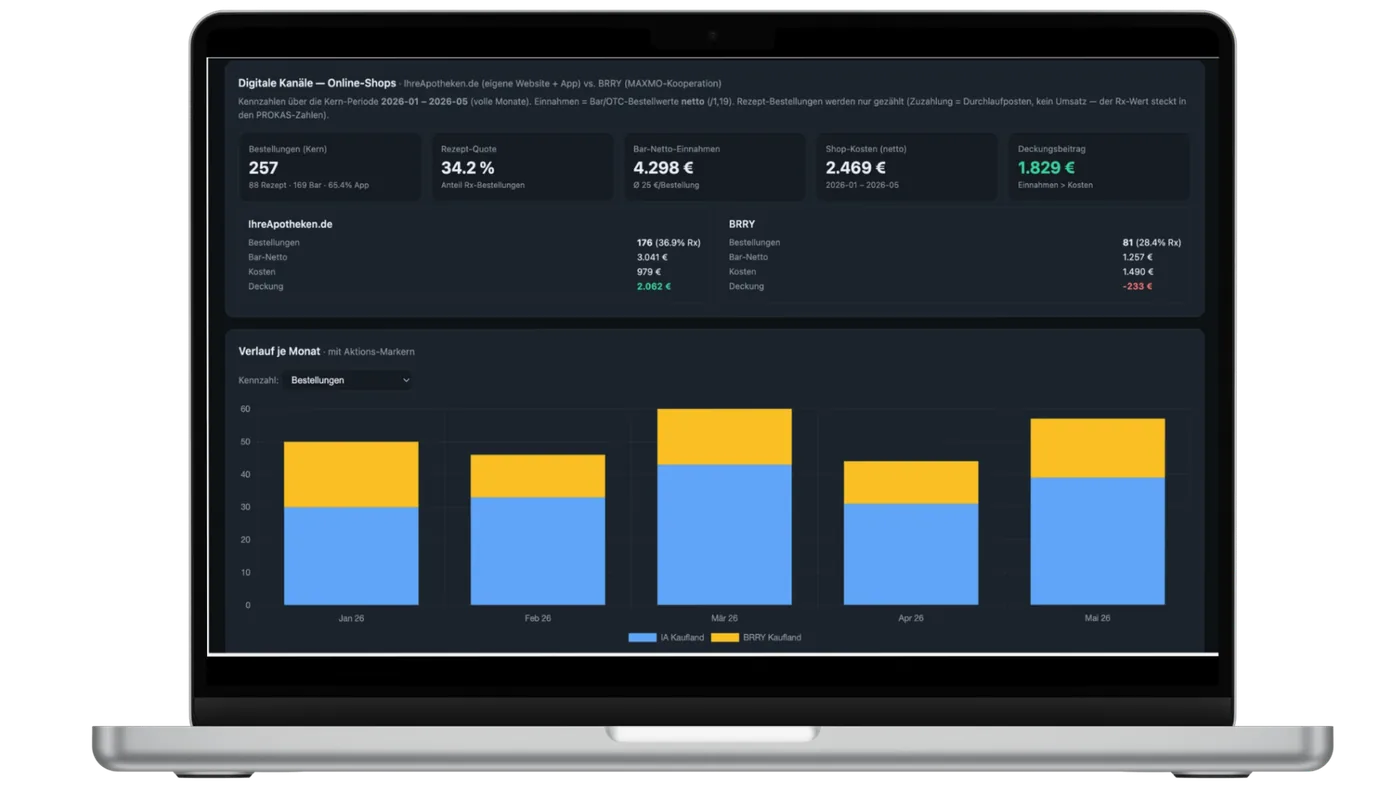
Task: Click the yellow BRRY bar for Mär 26
Action: tap(724, 436)
